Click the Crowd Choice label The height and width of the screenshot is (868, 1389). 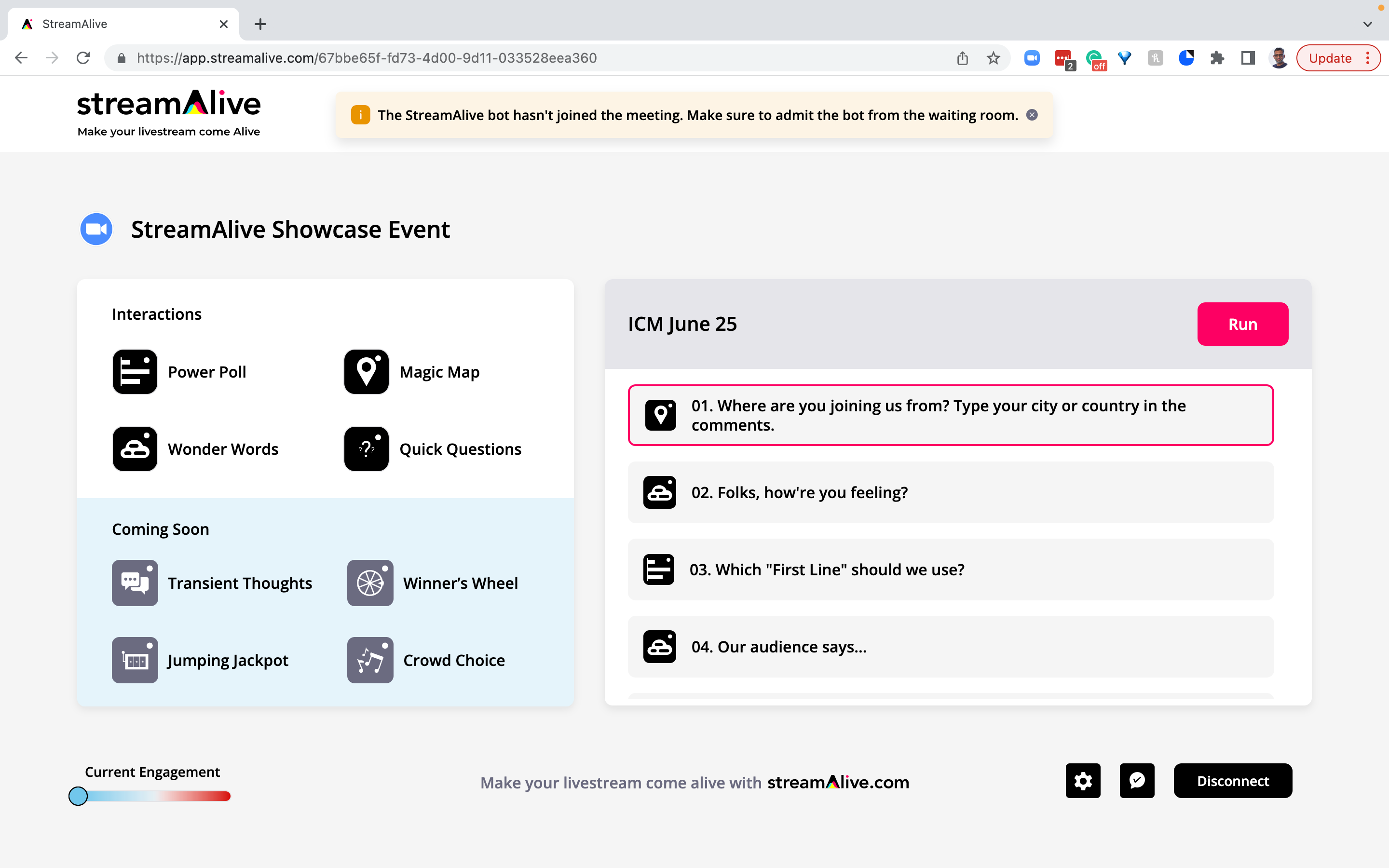click(x=454, y=660)
